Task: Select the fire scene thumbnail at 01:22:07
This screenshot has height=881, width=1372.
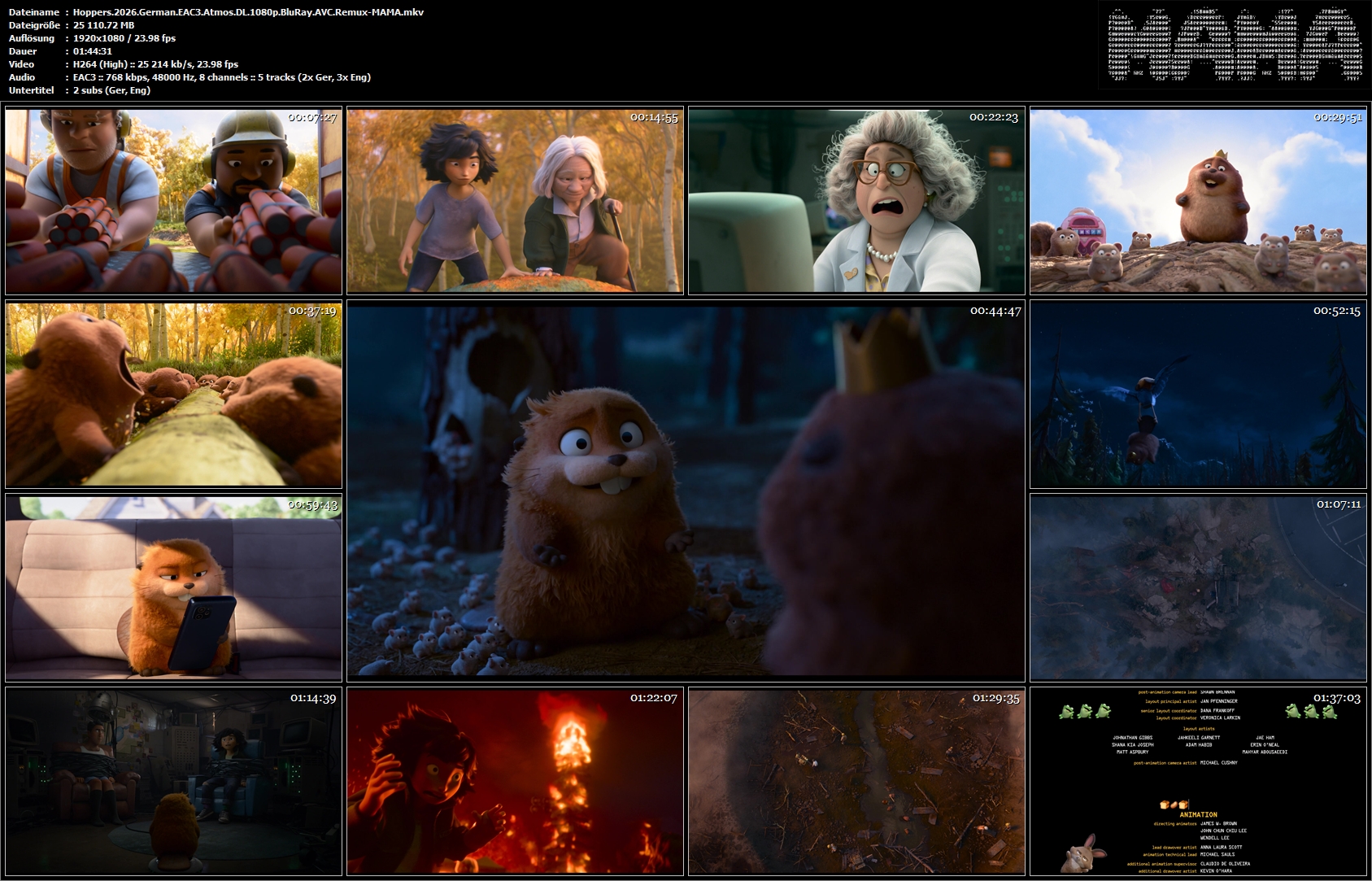Action: pos(515,782)
